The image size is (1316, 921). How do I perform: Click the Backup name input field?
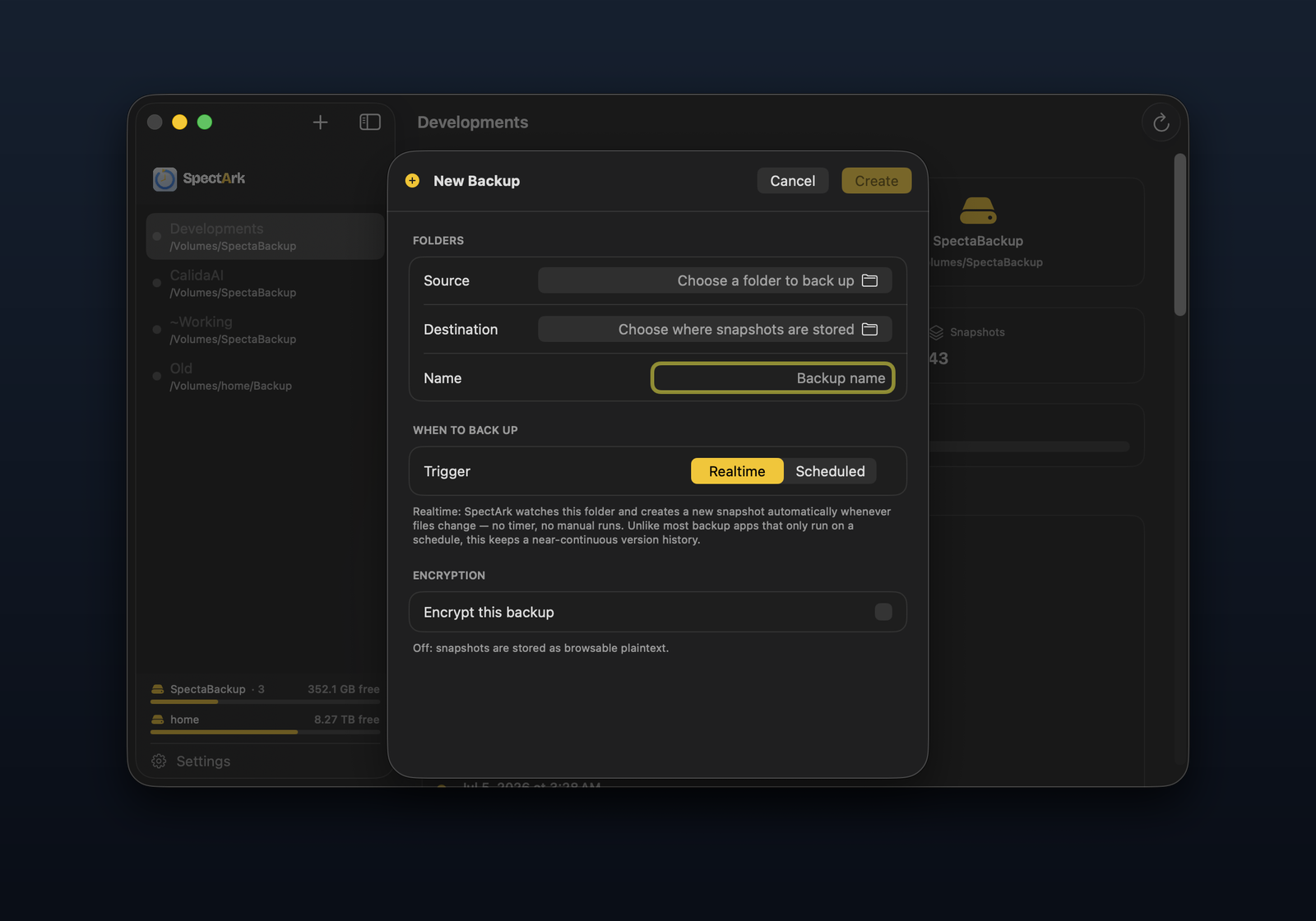pyautogui.click(x=773, y=378)
